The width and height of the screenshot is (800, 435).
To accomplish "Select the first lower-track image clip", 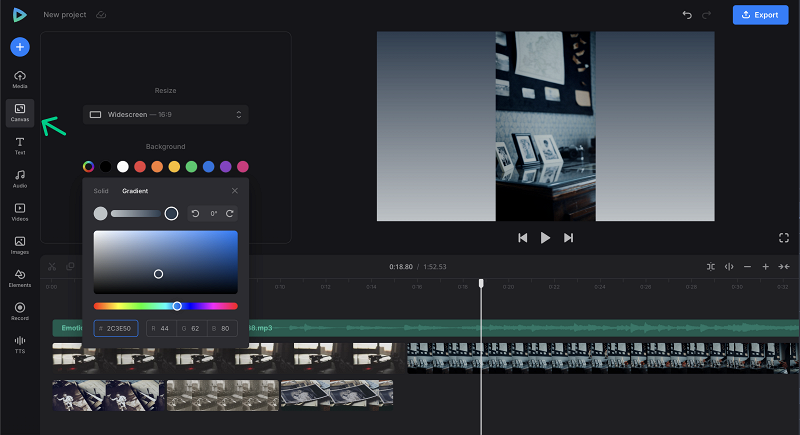I will pyautogui.click(x=109, y=395).
